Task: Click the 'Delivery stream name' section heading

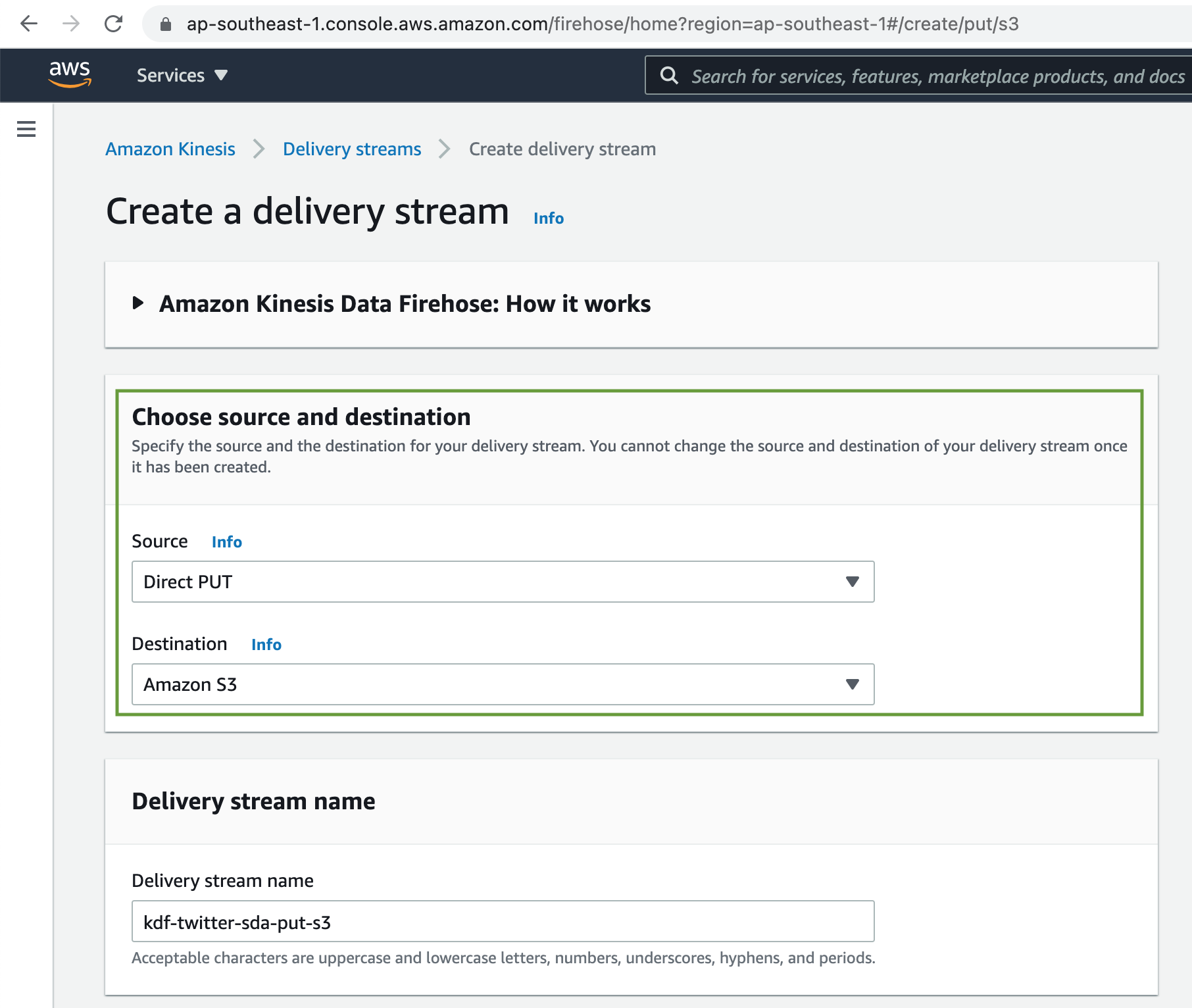Action: point(253,801)
